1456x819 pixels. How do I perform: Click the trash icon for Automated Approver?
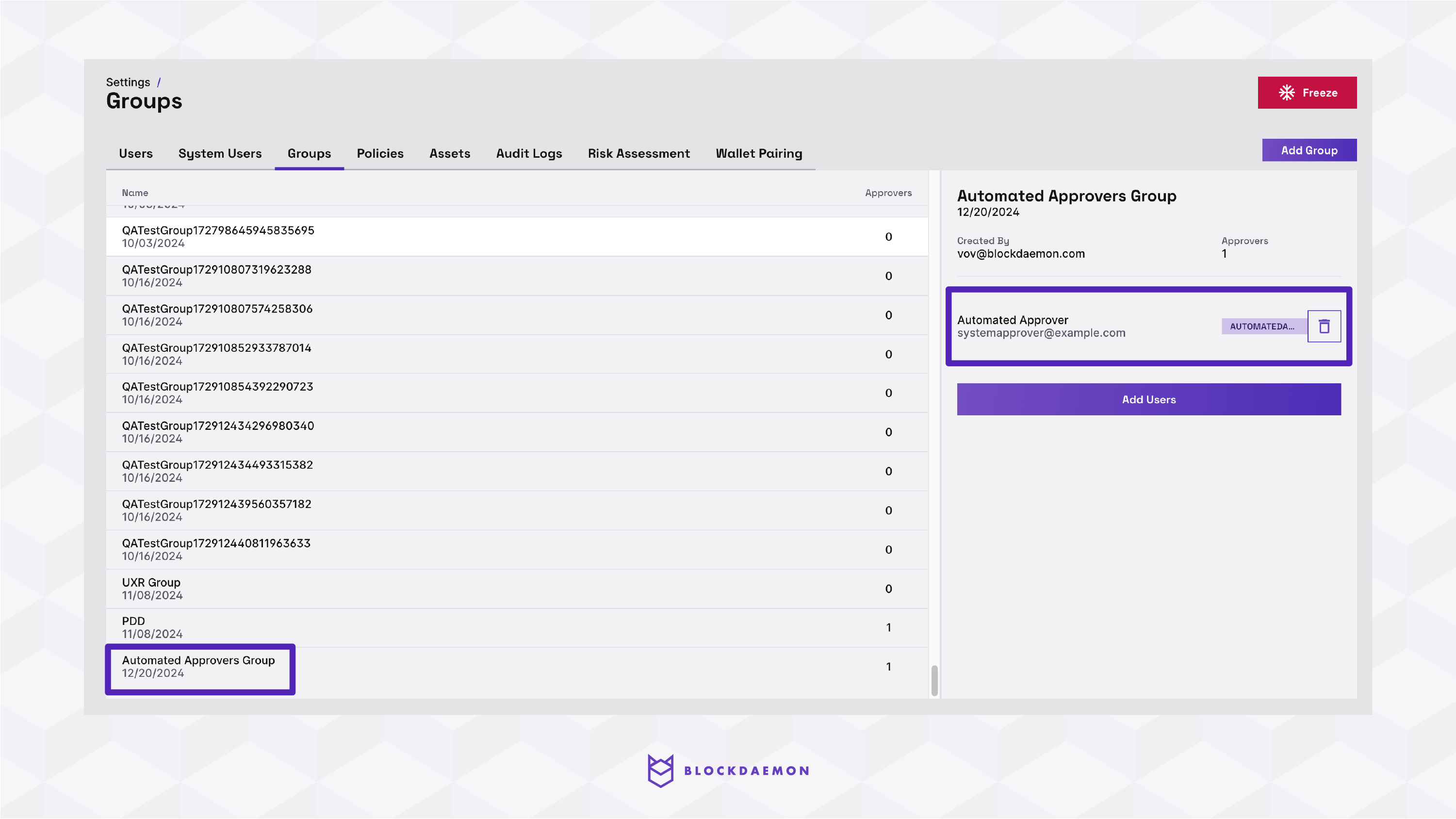(1324, 326)
